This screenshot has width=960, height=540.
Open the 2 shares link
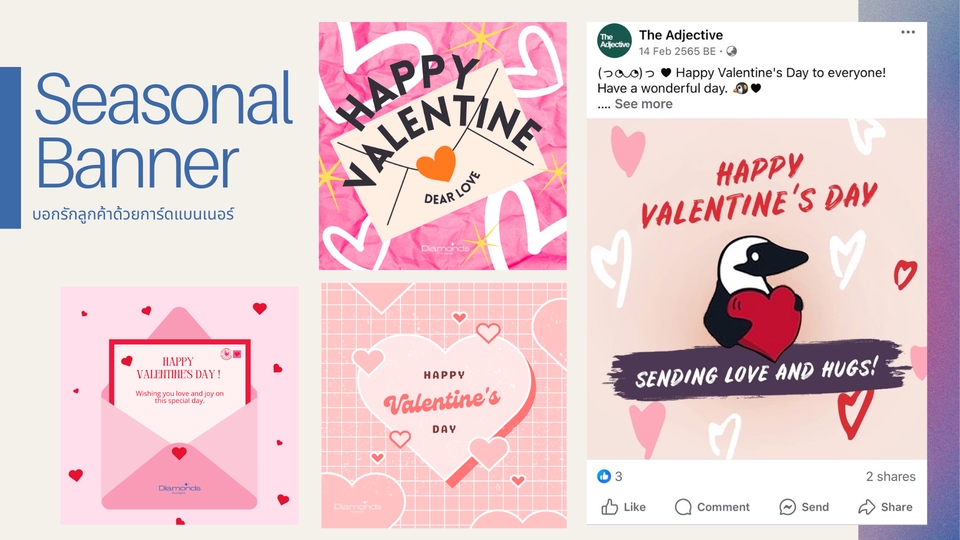[x=890, y=476]
